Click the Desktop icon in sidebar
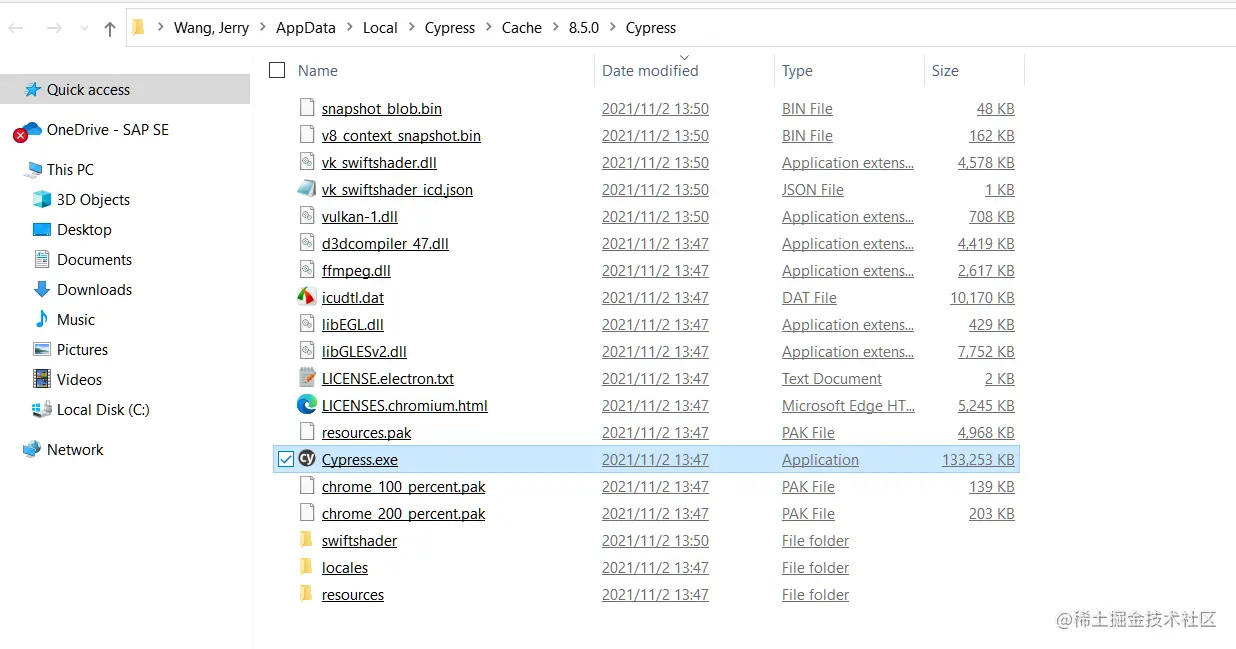Viewport: 1236px width, 649px height. pos(42,229)
